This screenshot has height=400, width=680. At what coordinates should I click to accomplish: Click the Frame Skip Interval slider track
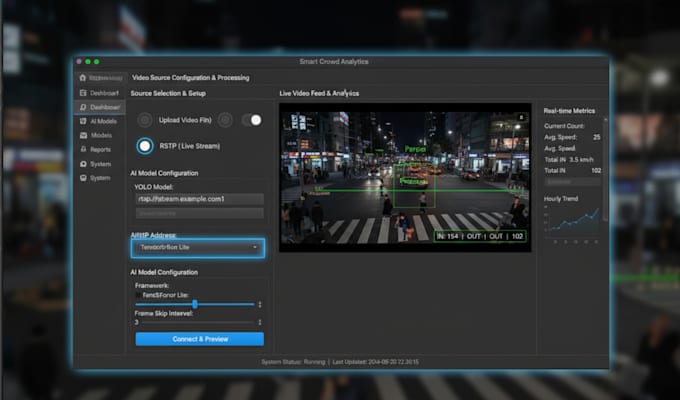[x=198, y=322]
